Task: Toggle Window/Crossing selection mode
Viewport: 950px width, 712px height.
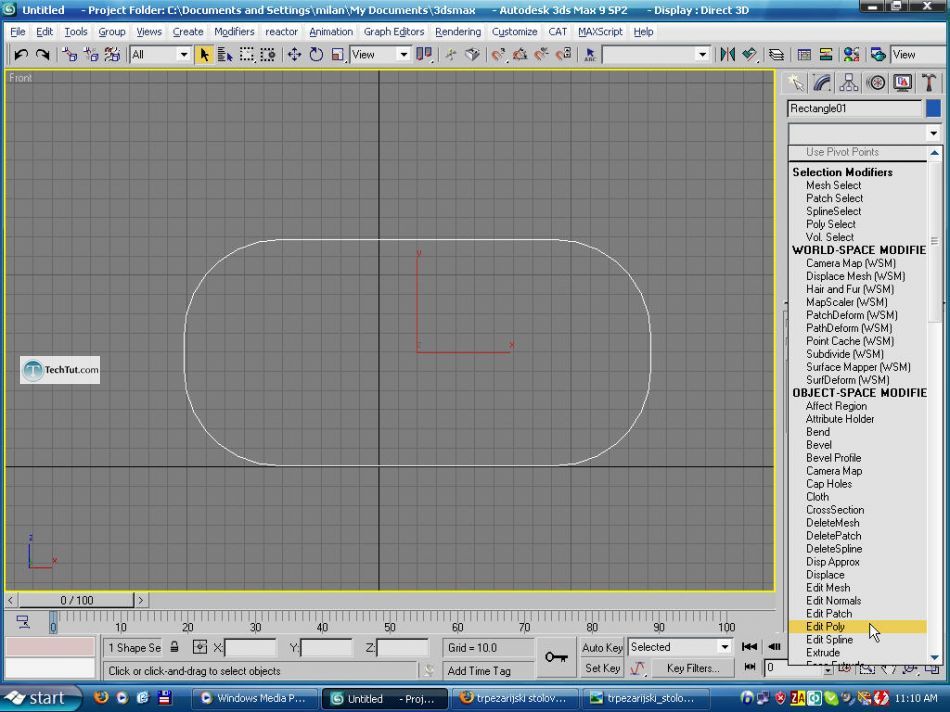Action: (x=268, y=55)
